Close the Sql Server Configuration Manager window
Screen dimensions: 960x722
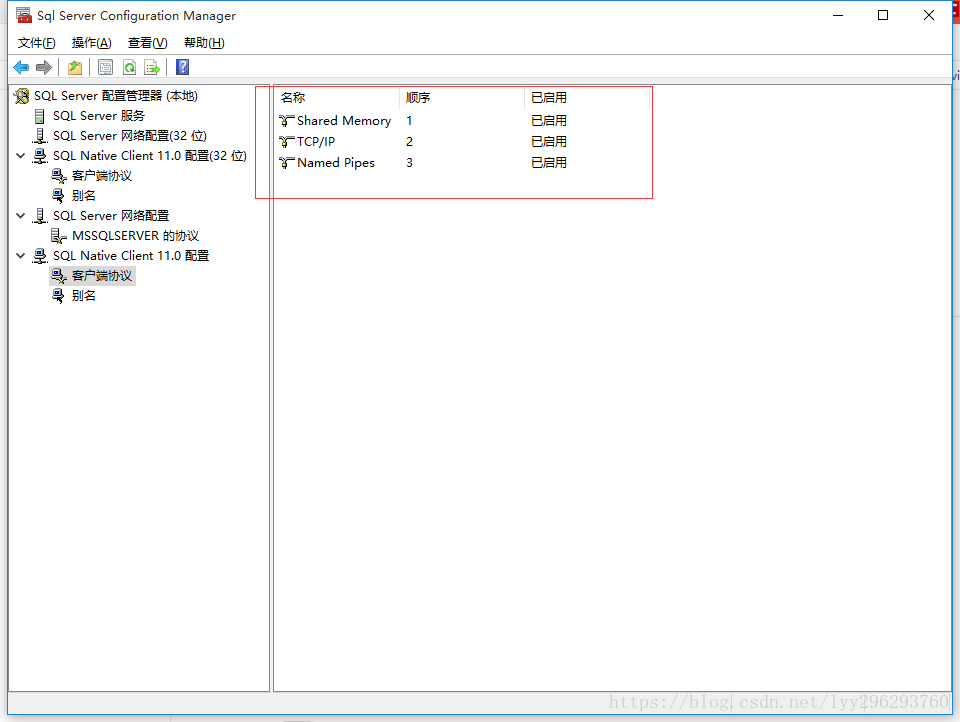[929, 15]
